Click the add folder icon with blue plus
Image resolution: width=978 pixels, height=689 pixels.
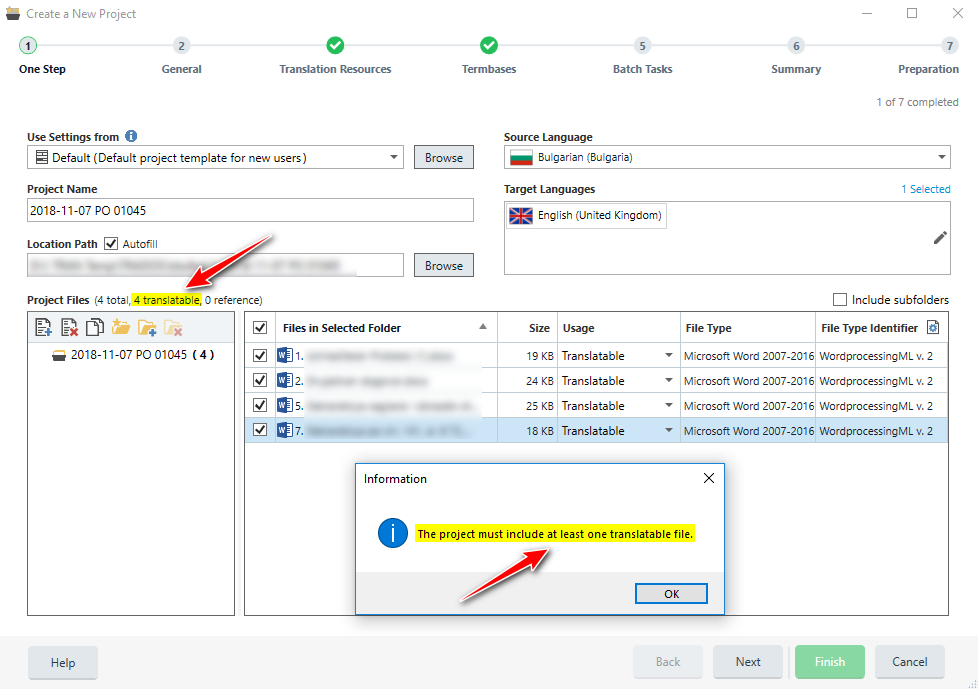point(147,327)
